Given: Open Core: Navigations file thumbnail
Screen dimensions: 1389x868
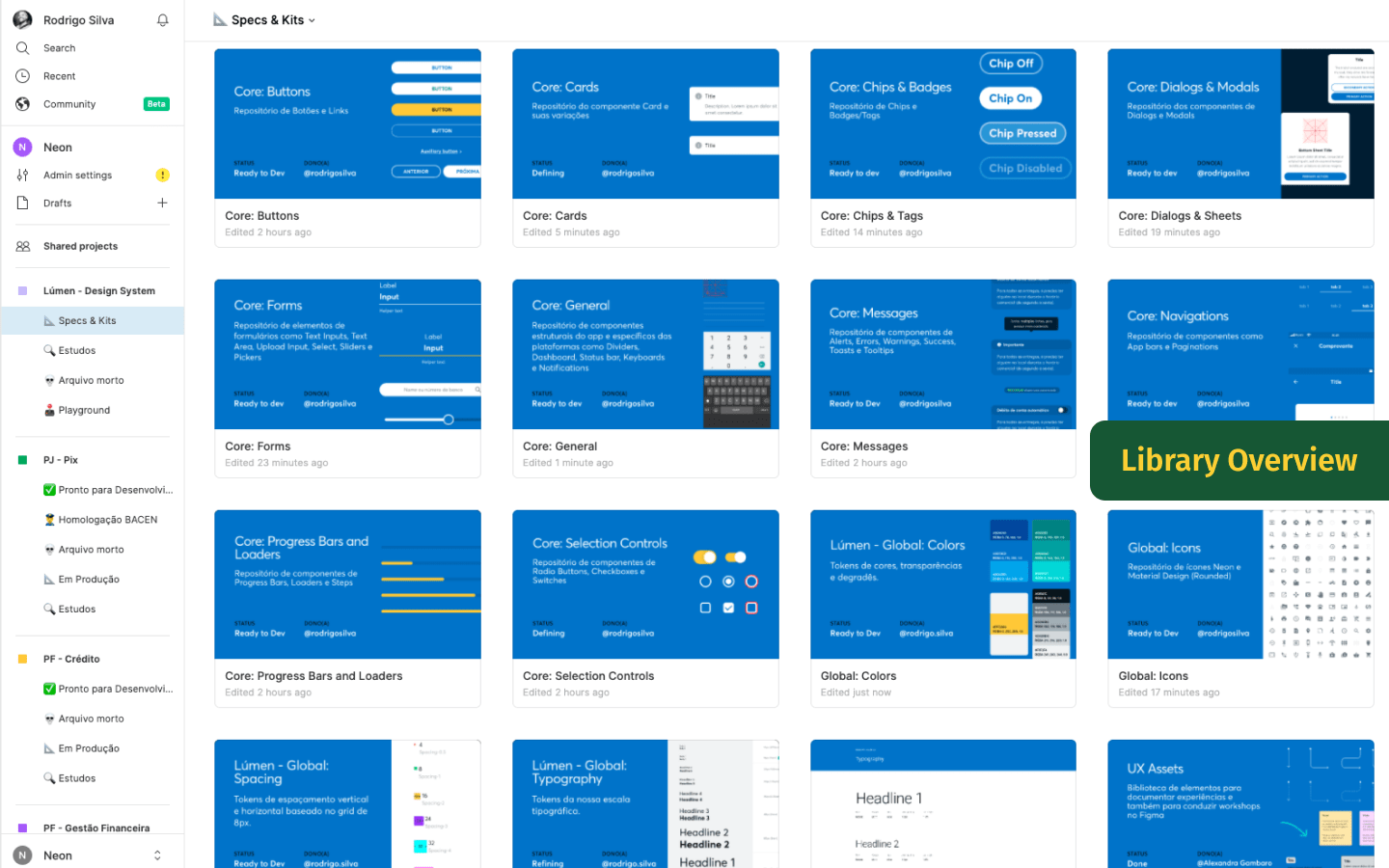Looking at the screenshot, I should coord(1240,350).
